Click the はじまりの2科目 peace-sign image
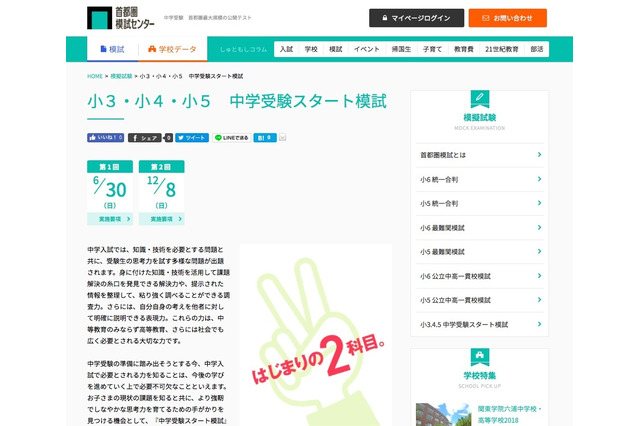Screen dimensions: 640x426 click(x=316, y=335)
